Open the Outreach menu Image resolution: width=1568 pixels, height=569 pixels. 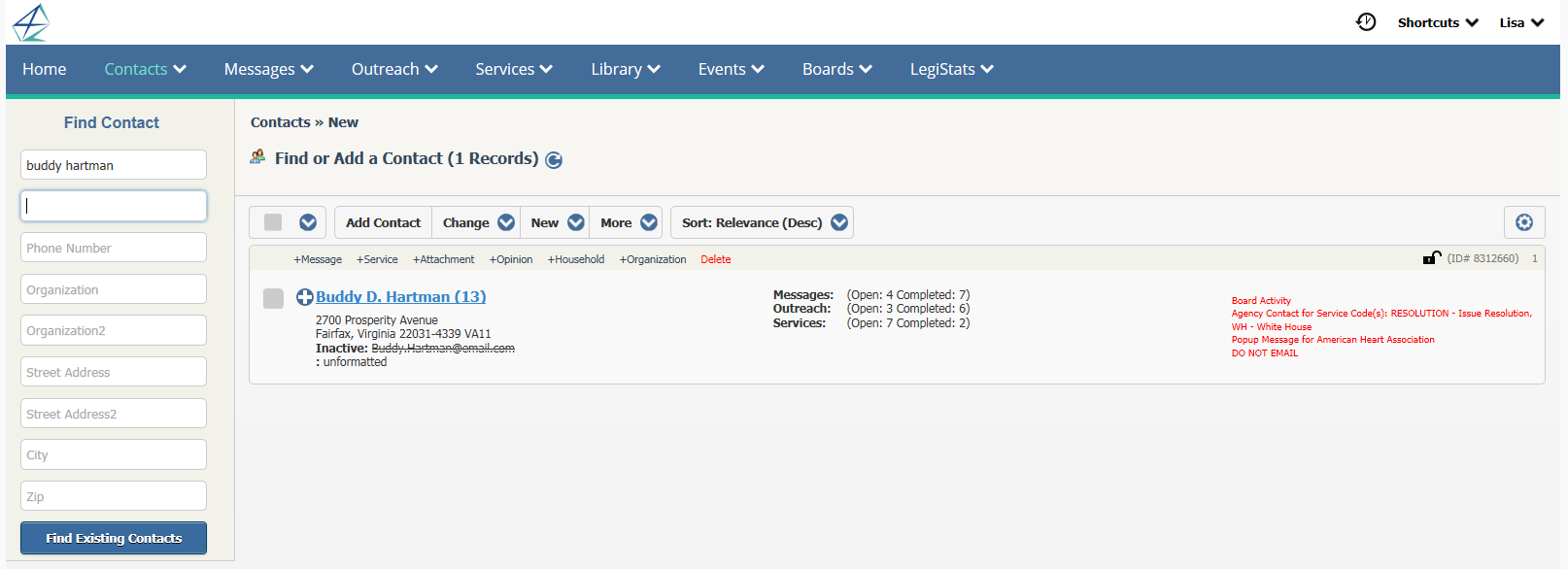click(x=394, y=69)
